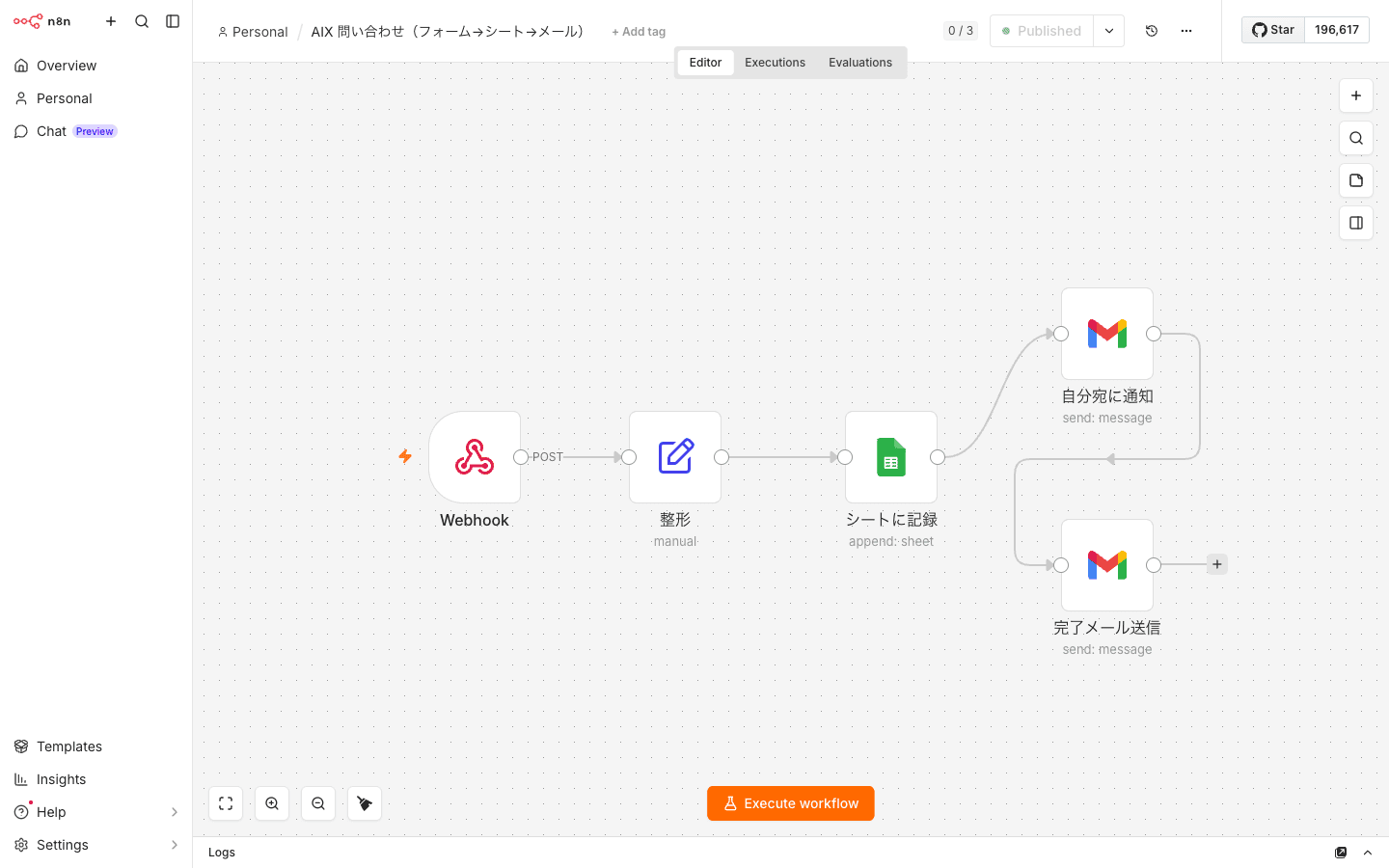Image resolution: width=1389 pixels, height=868 pixels.
Task: Open workflow history
Action: click(1152, 31)
